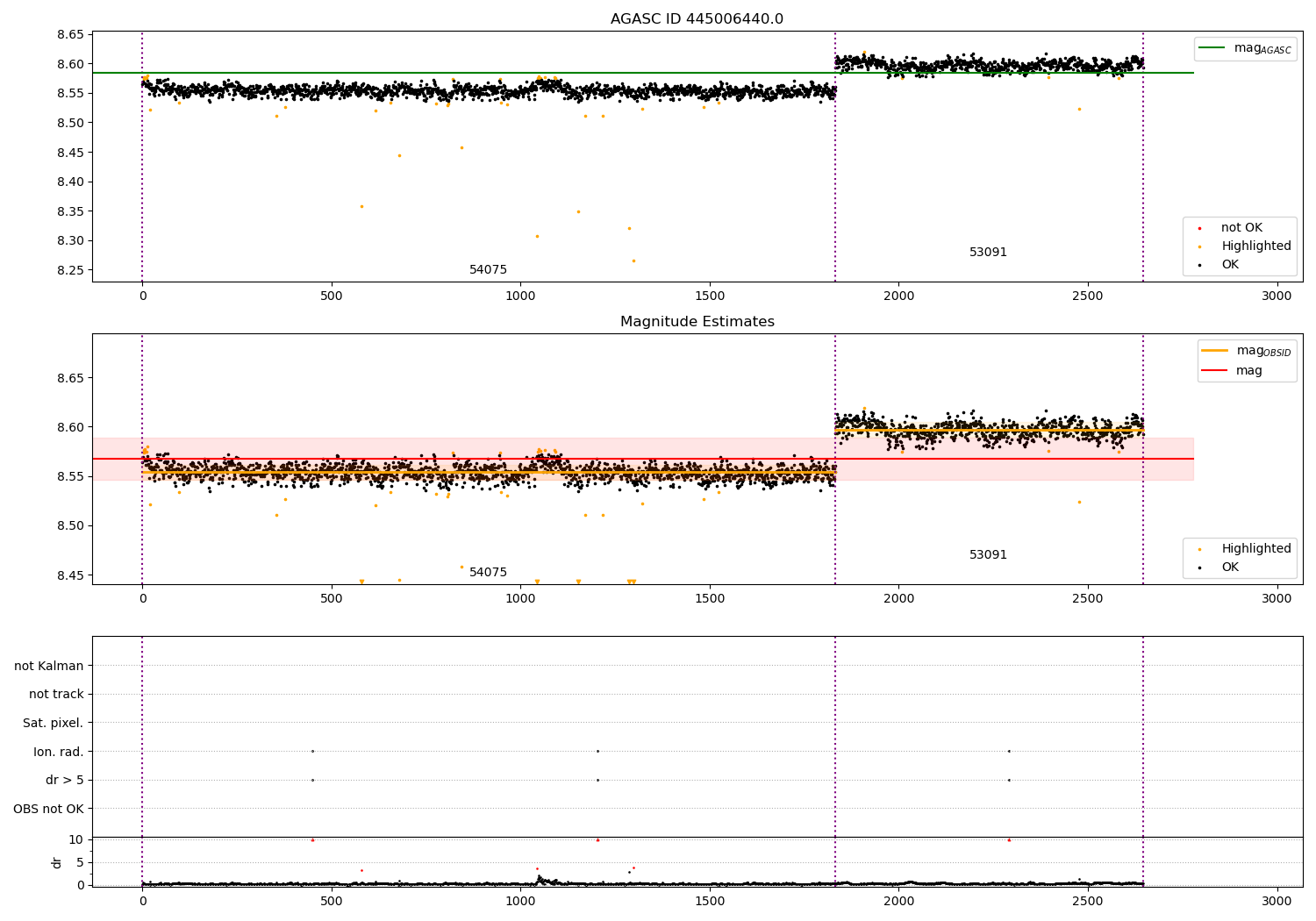Select the red 'mag' legend line swatch

(x=1214, y=371)
